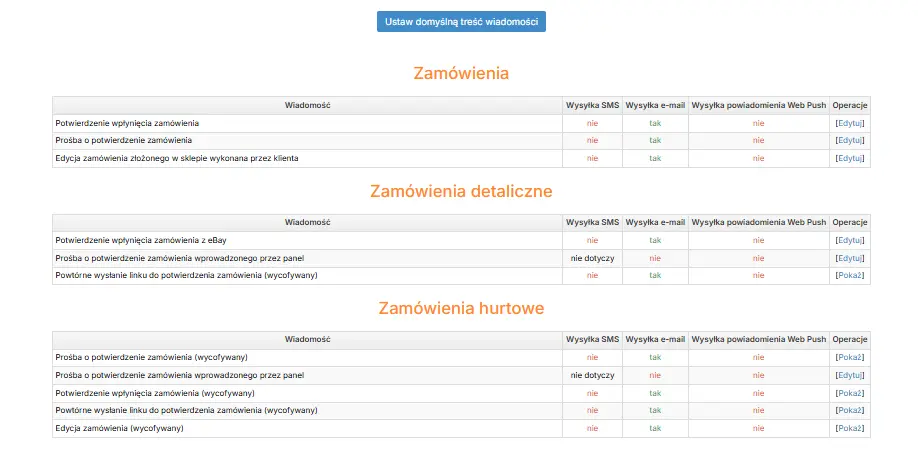
Task: Click the 'Operacje' column header in the first table
Action: (850, 105)
